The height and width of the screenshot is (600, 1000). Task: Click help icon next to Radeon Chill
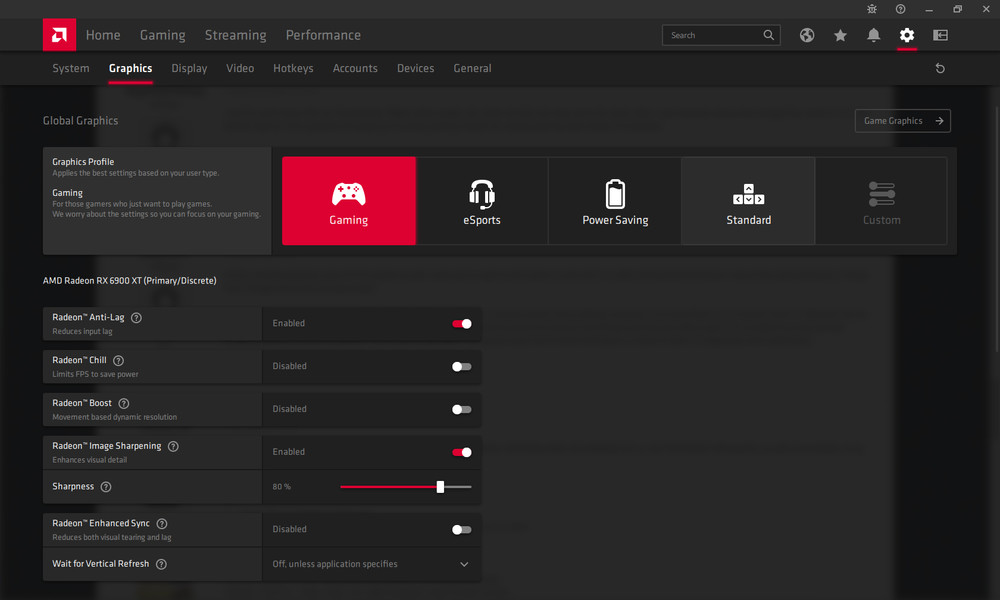118,360
